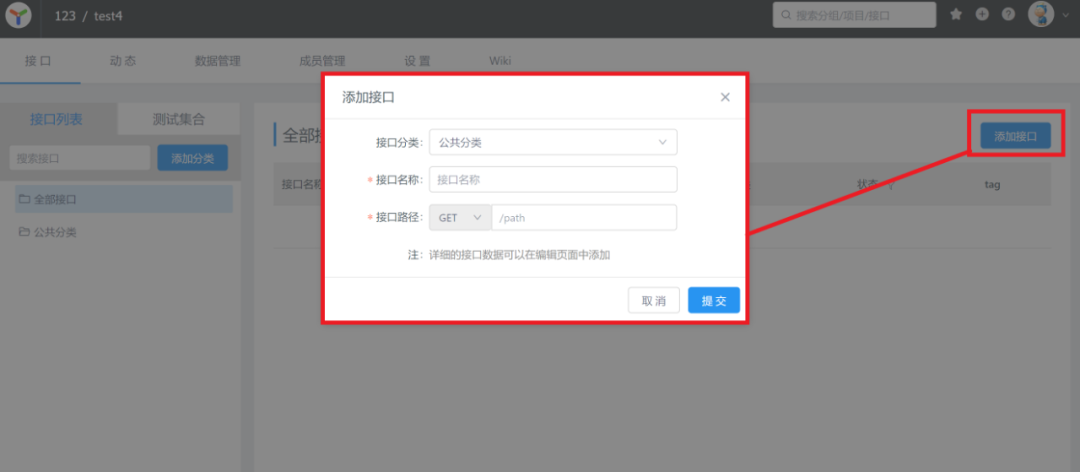This screenshot has width=1080, height=472.
Task: Select 全部接口 in the sidebar tree
Action: click(124, 199)
